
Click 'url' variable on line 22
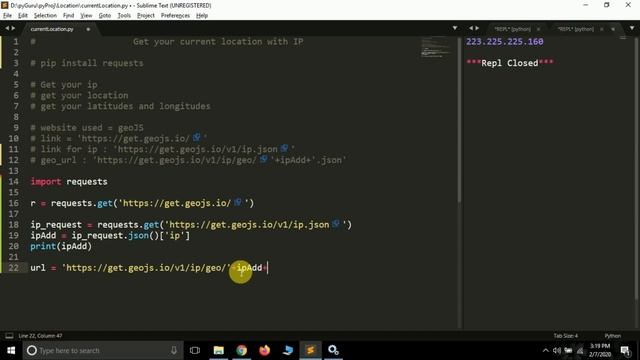38,268
